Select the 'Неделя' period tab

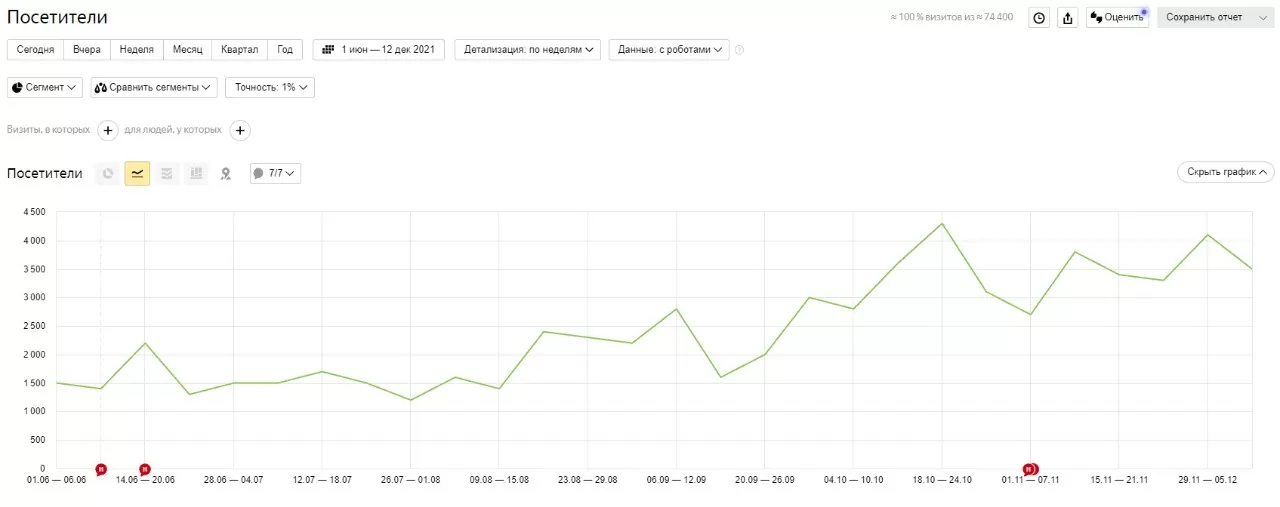137,49
